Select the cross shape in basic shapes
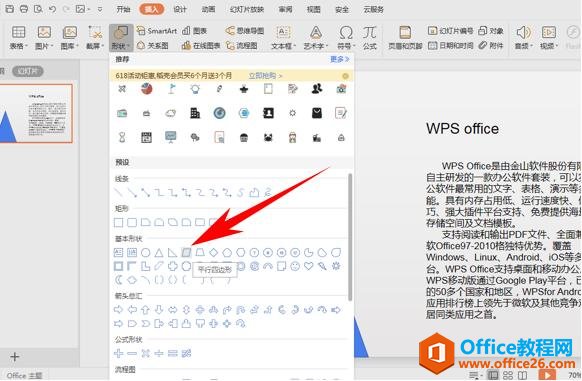This screenshot has width=582, height=381. click(172, 266)
